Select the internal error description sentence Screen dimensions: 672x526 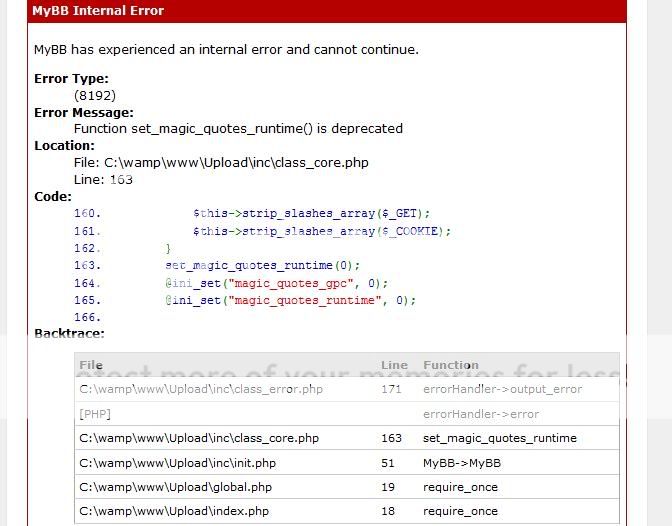(x=226, y=50)
